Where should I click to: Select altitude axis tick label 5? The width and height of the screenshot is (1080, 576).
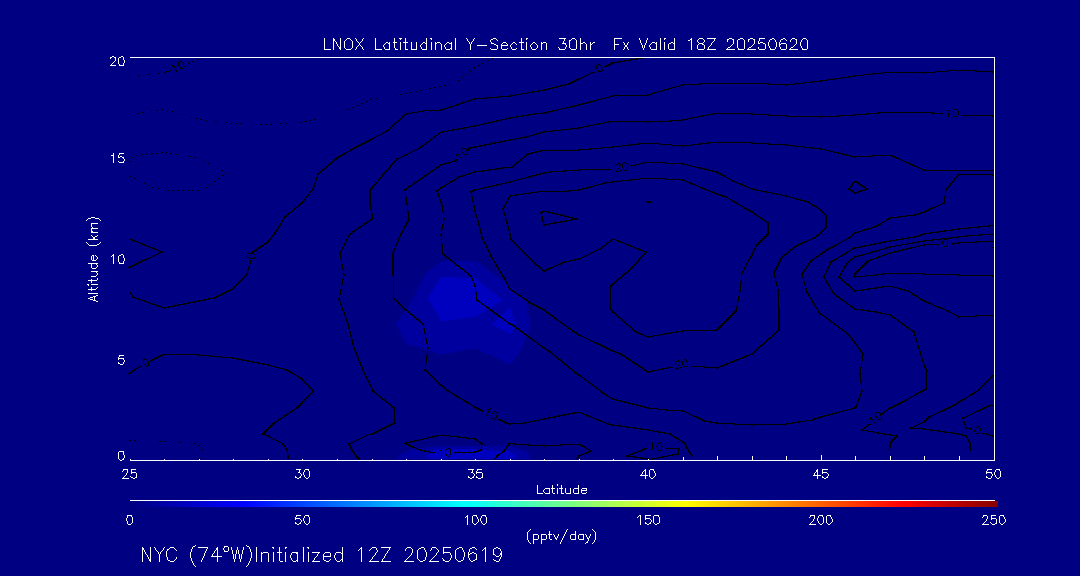(121, 360)
